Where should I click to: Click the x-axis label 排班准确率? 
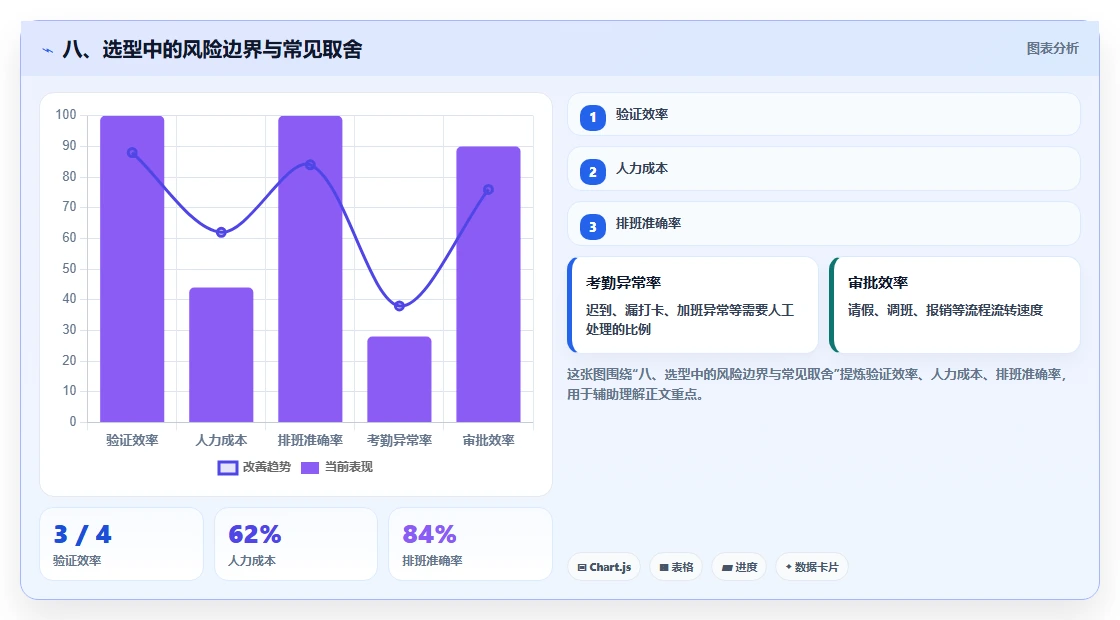310,441
